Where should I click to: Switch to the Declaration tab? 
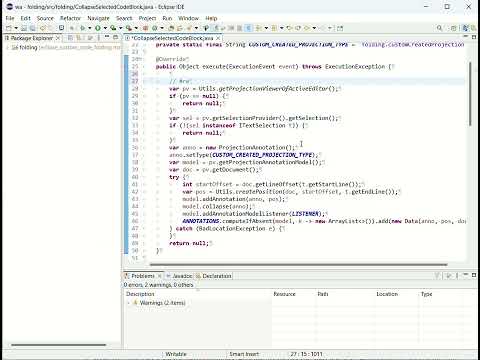click(x=214, y=276)
